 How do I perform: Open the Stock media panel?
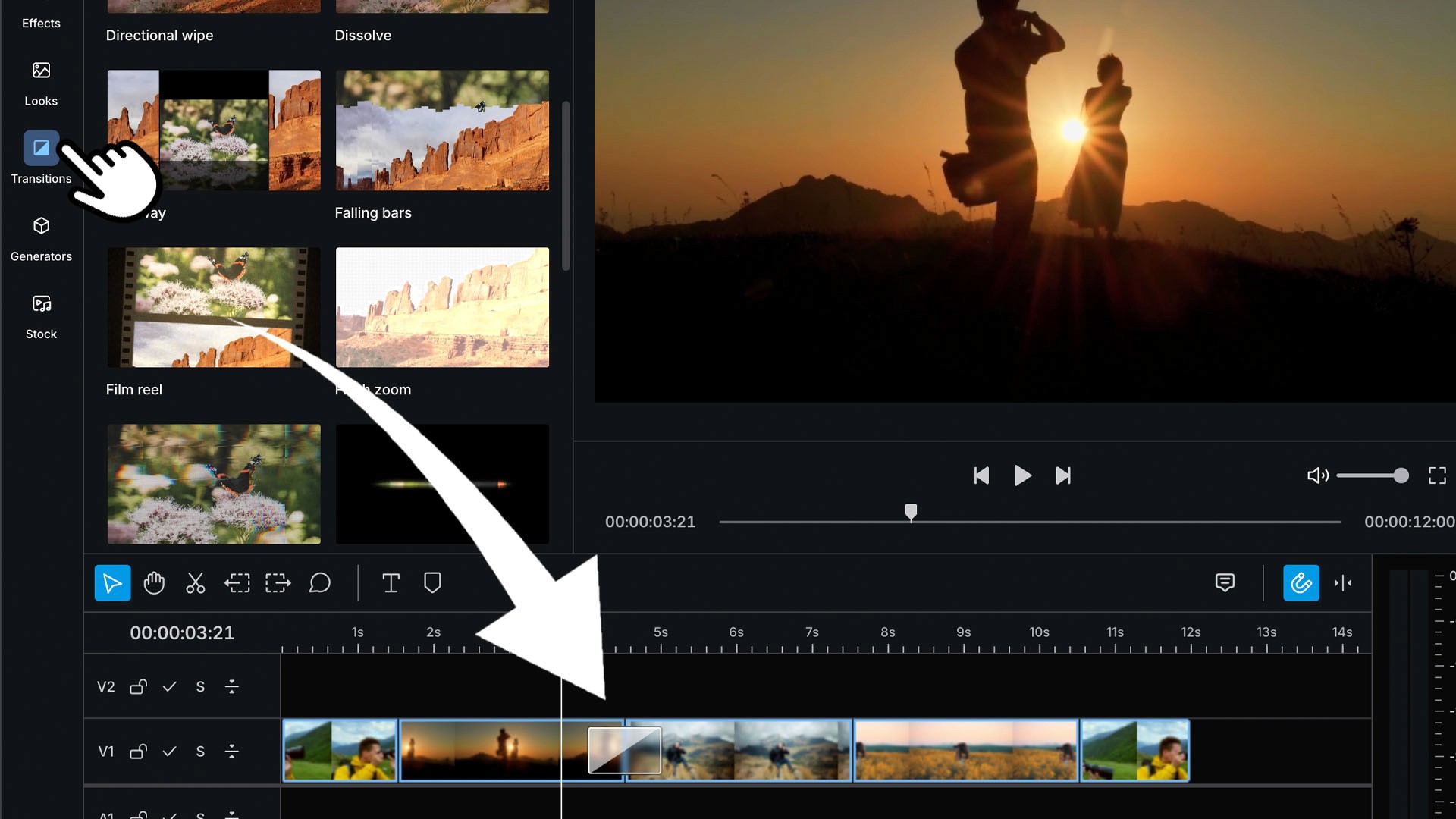[x=41, y=316]
